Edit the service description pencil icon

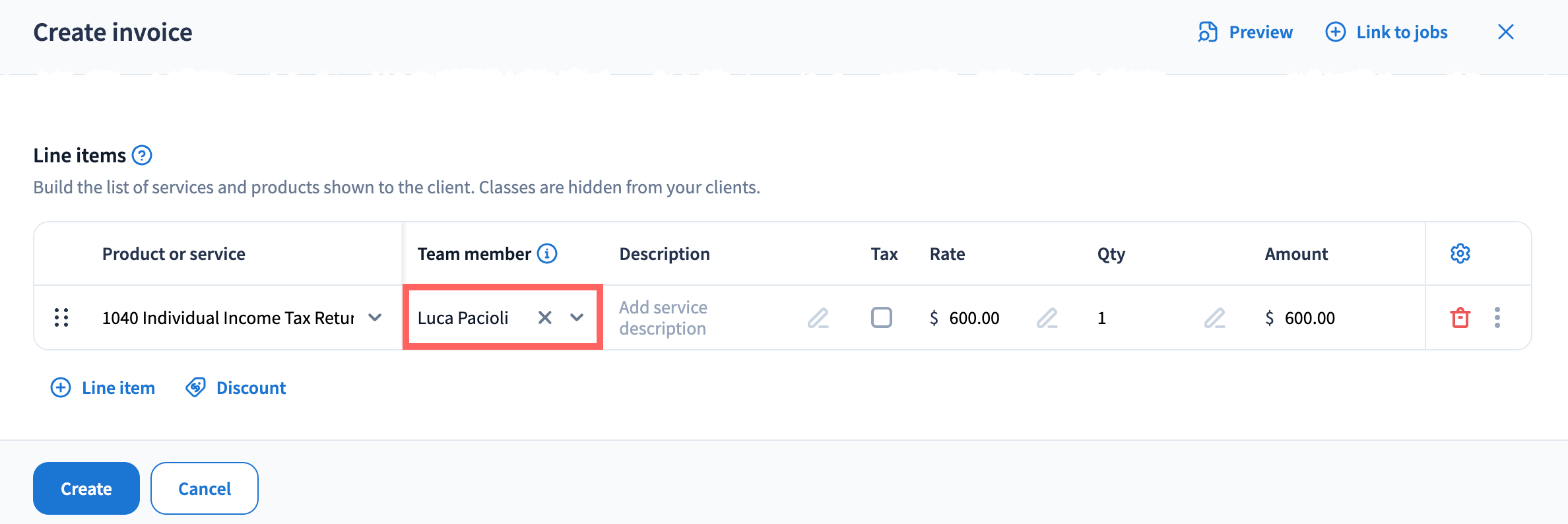coord(818,318)
